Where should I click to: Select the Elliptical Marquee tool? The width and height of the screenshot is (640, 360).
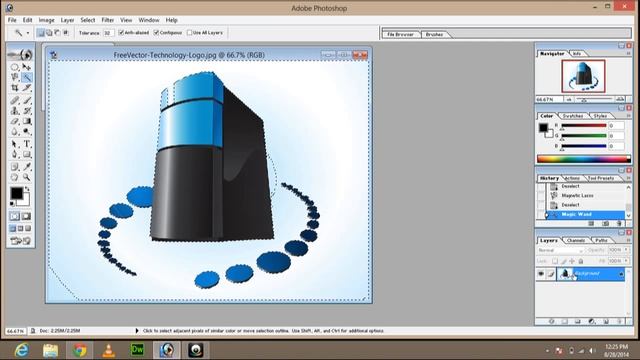15,67
